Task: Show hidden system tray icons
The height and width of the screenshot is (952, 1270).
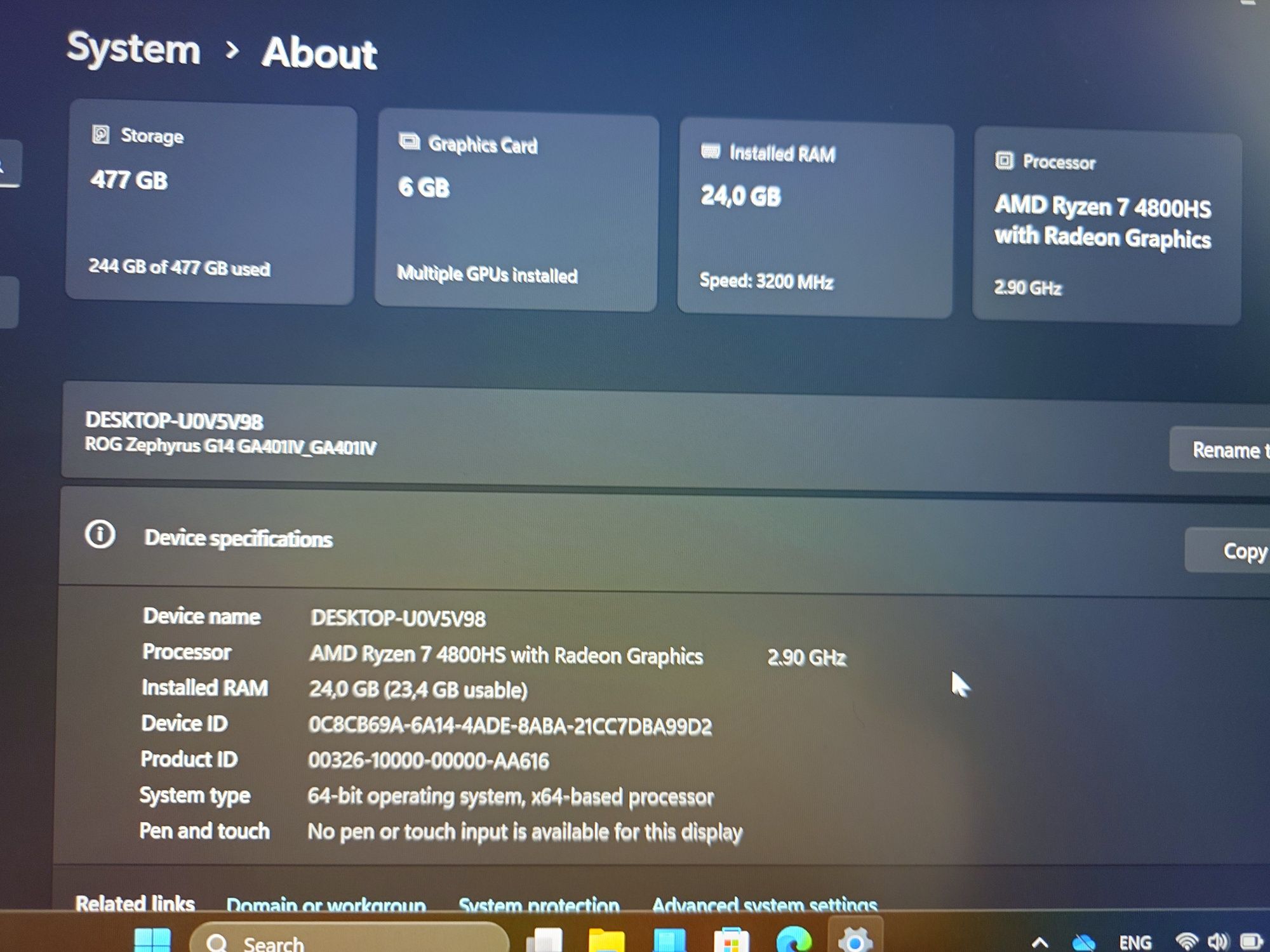Action: point(1039,942)
